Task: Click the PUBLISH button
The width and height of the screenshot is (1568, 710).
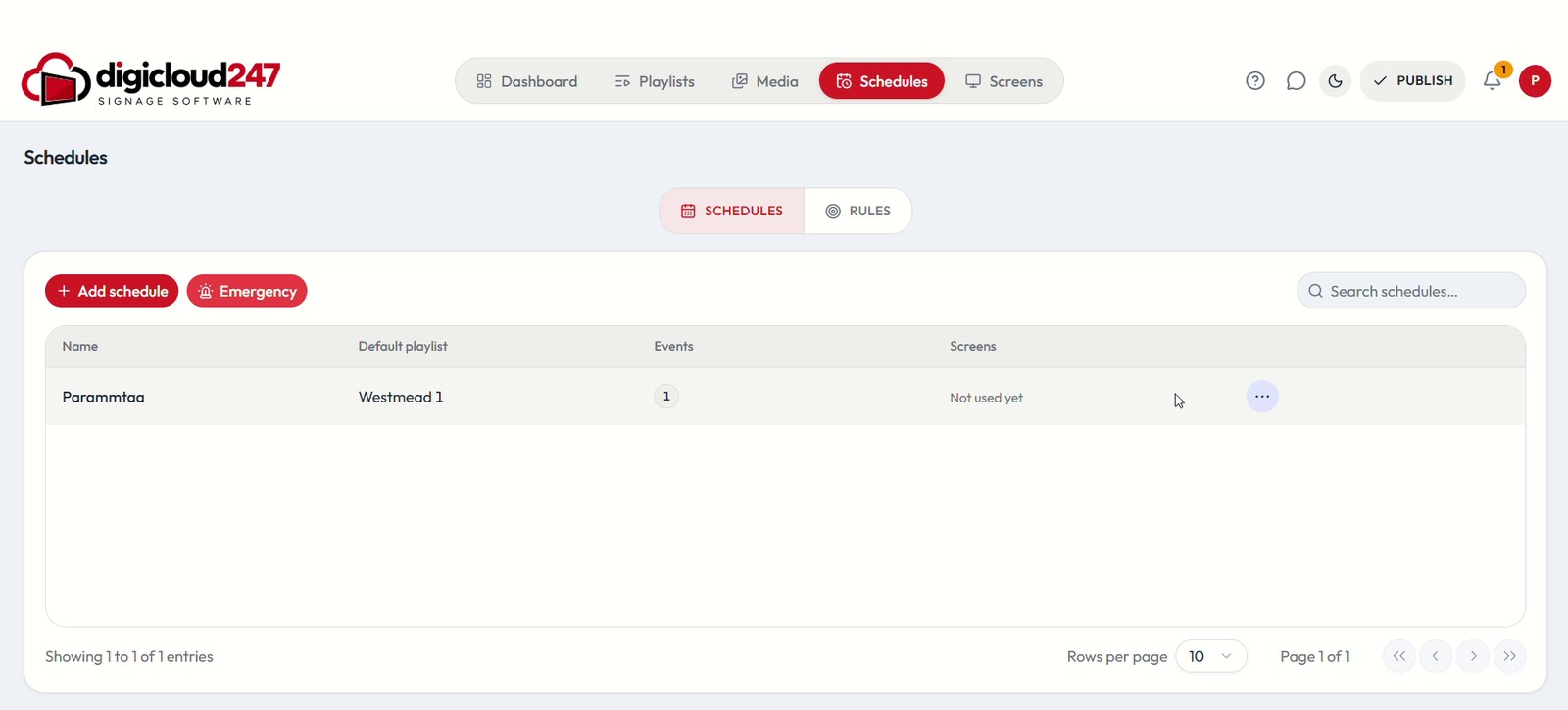Action: [x=1412, y=81]
